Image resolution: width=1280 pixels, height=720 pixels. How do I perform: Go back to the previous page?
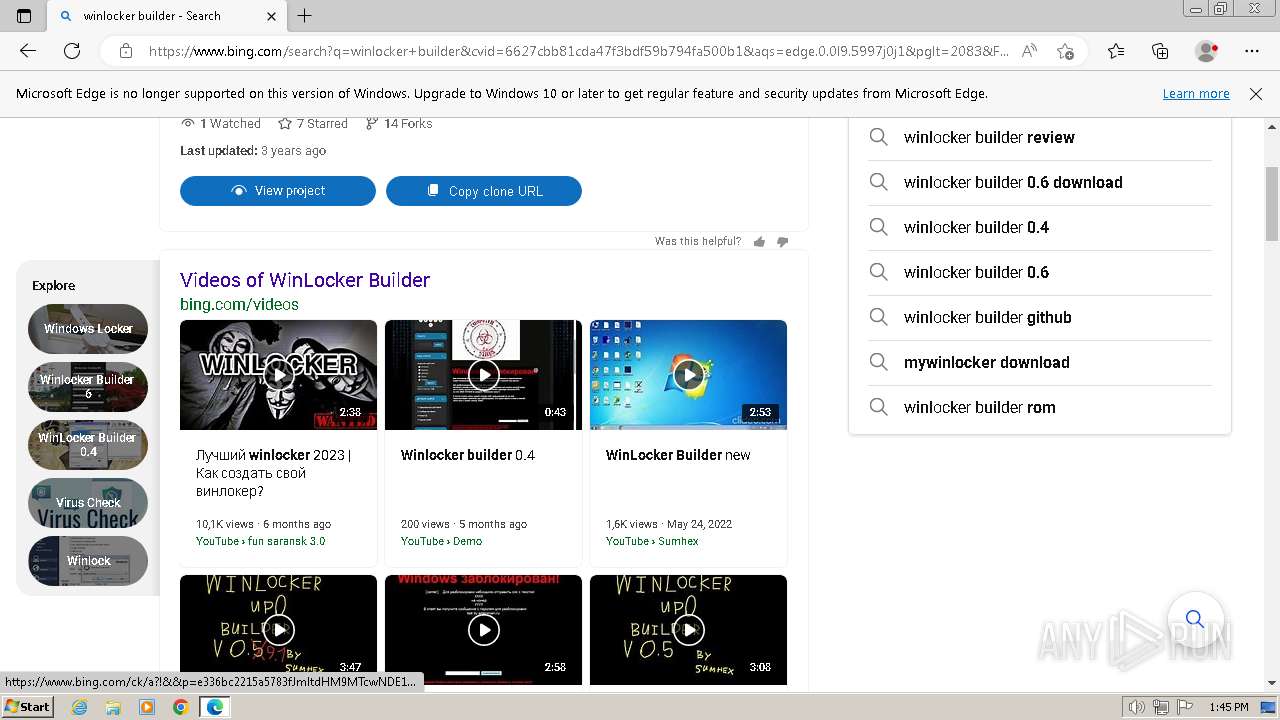pos(28,51)
